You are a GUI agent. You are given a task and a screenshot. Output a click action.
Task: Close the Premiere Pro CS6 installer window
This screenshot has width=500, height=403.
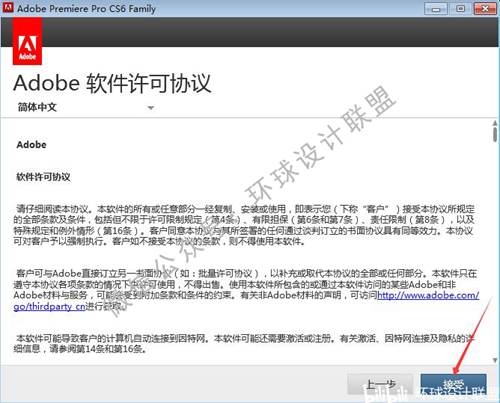[x=485, y=8]
